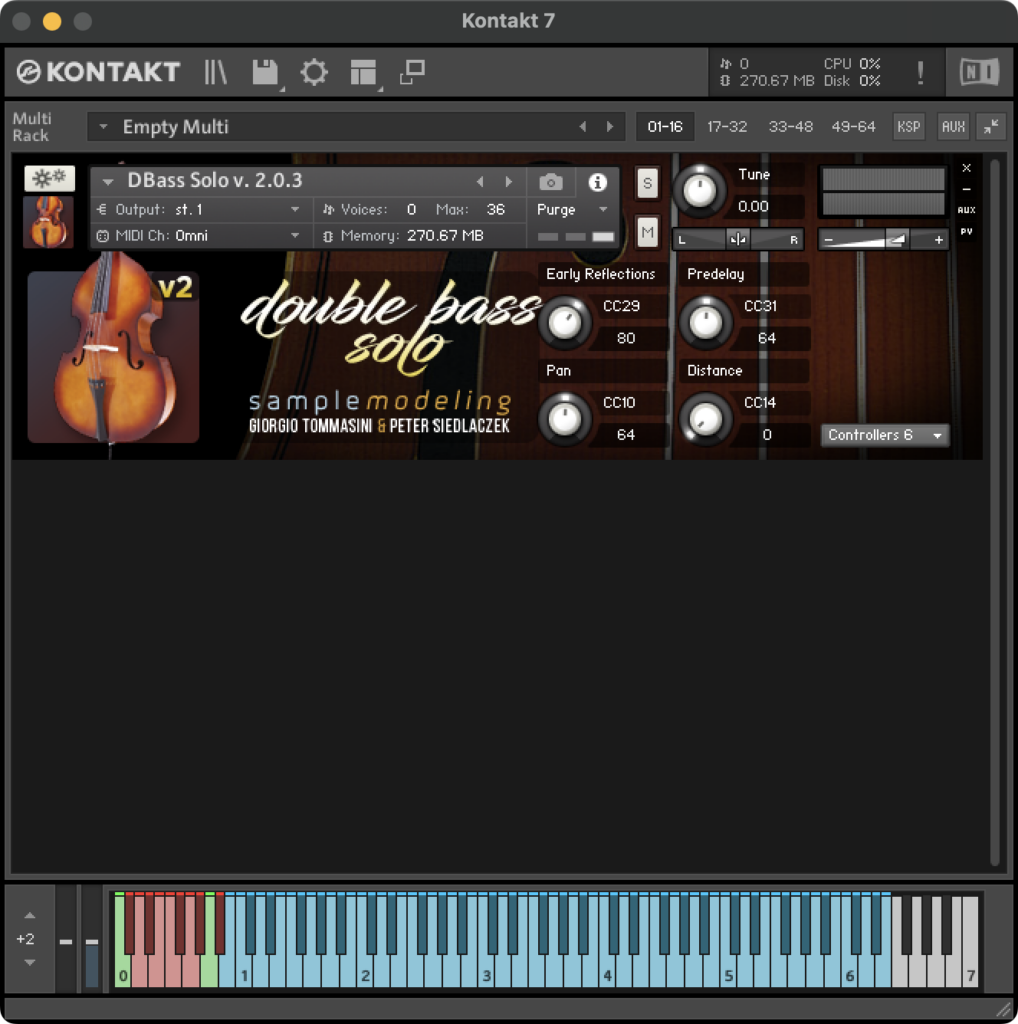This screenshot has height=1024, width=1018.
Task: Mute the DBass Solo instrument
Action: click(647, 233)
